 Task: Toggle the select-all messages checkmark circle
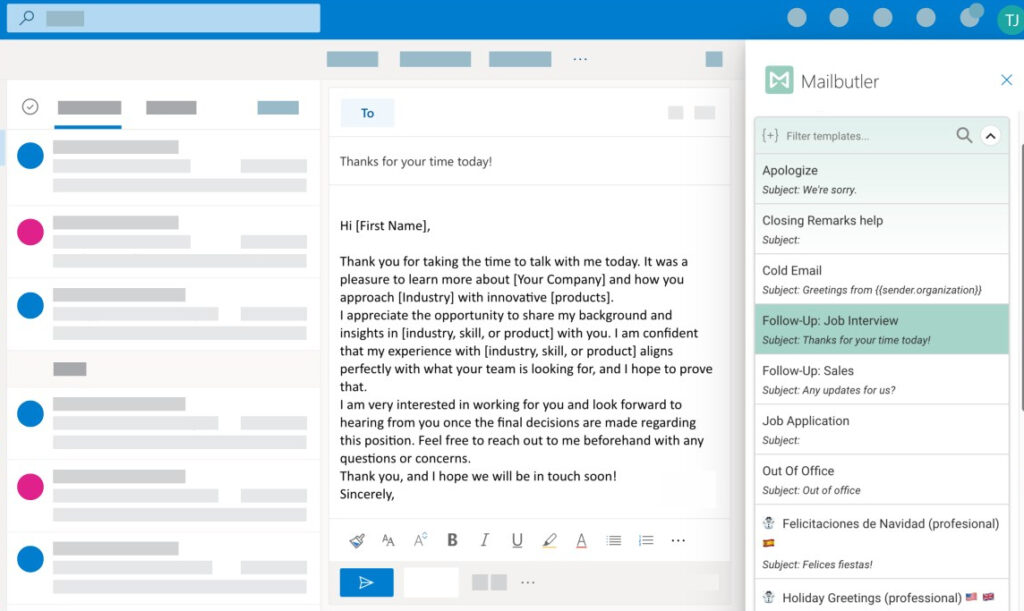click(30, 107)
